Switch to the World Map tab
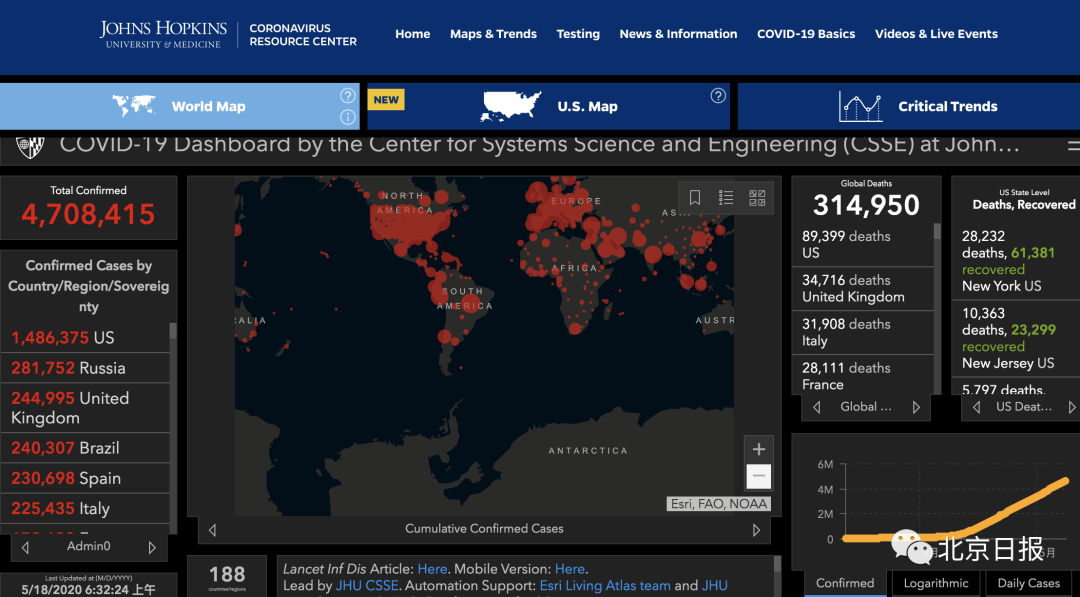The image size is (1080, 597). 180,106
